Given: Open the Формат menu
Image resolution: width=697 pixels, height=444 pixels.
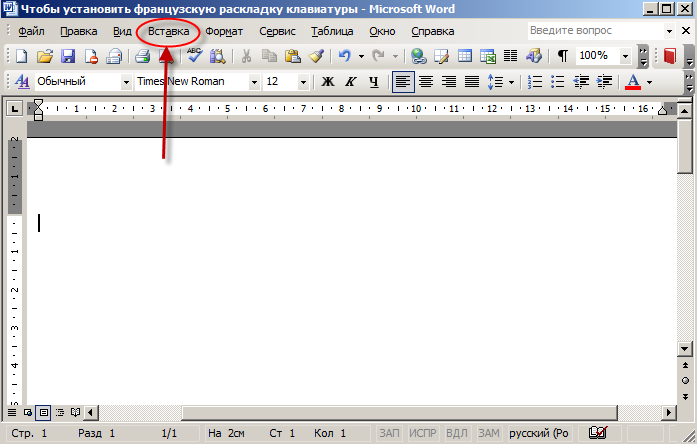Looking at the screenshot, I should click(x=224, y=31).
